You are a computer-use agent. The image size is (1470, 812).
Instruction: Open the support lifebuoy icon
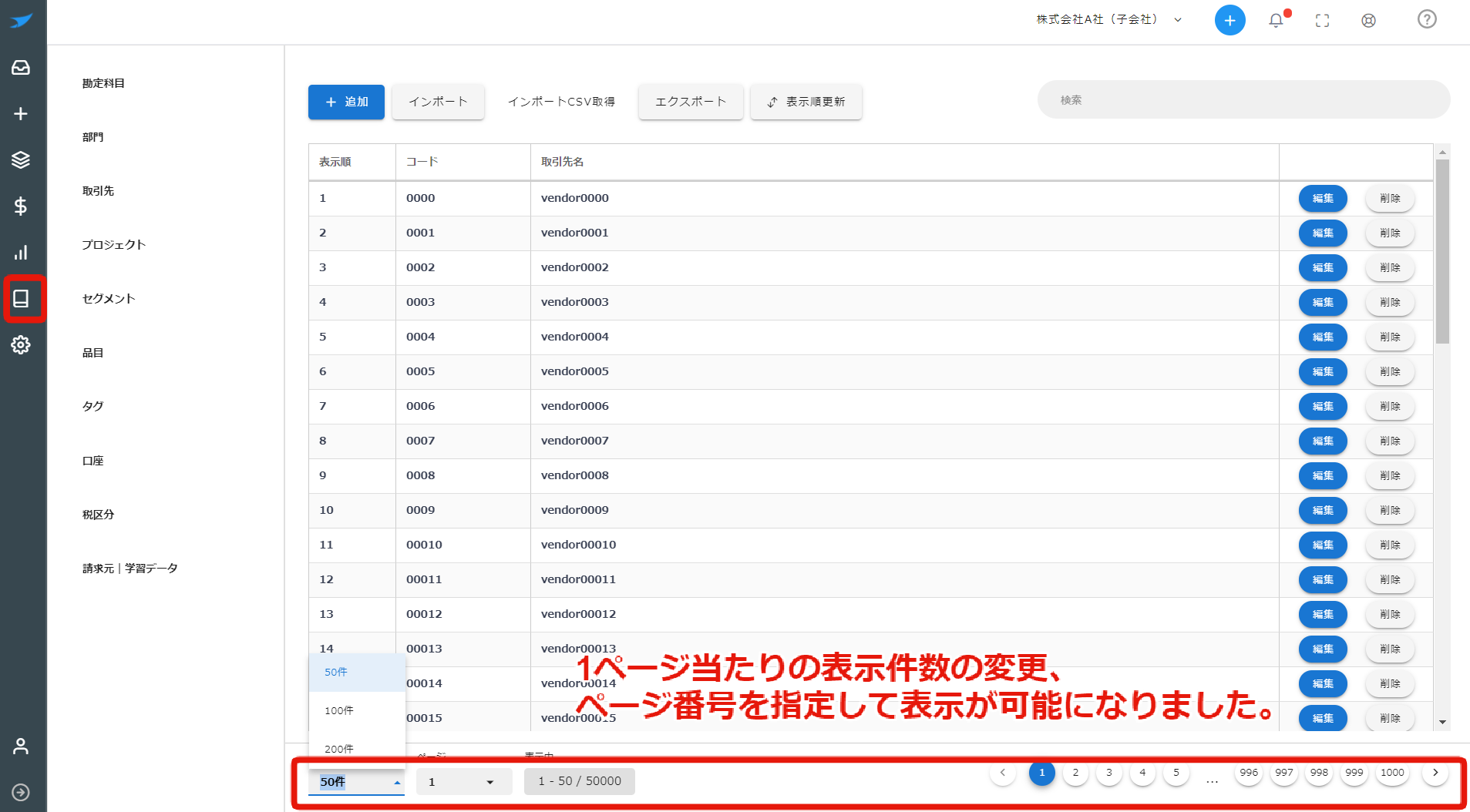click(x=1368, y=21)
